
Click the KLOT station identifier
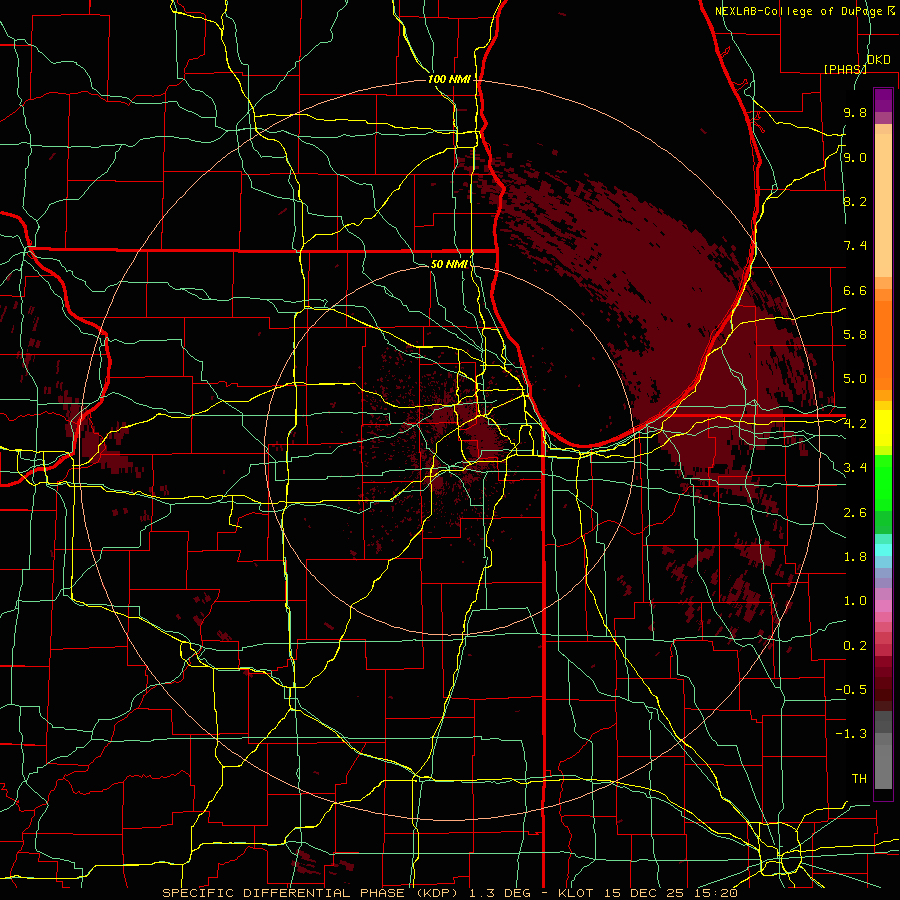pos(578,893)
